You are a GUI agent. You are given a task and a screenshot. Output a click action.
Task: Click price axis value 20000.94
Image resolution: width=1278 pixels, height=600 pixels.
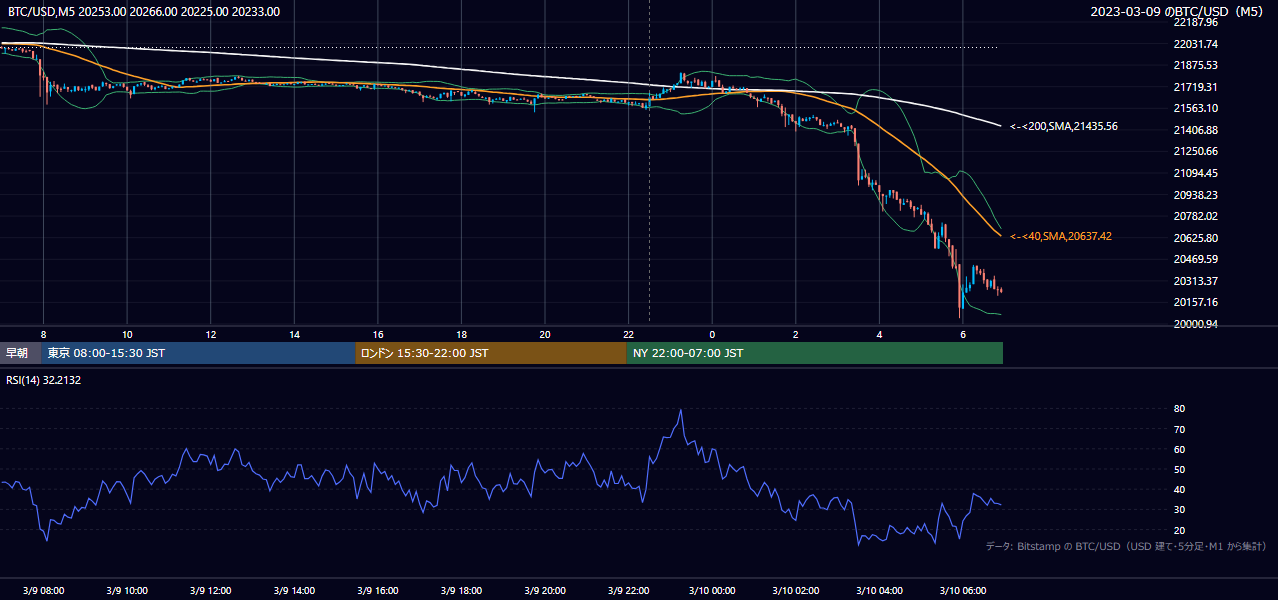point(1195,324)
